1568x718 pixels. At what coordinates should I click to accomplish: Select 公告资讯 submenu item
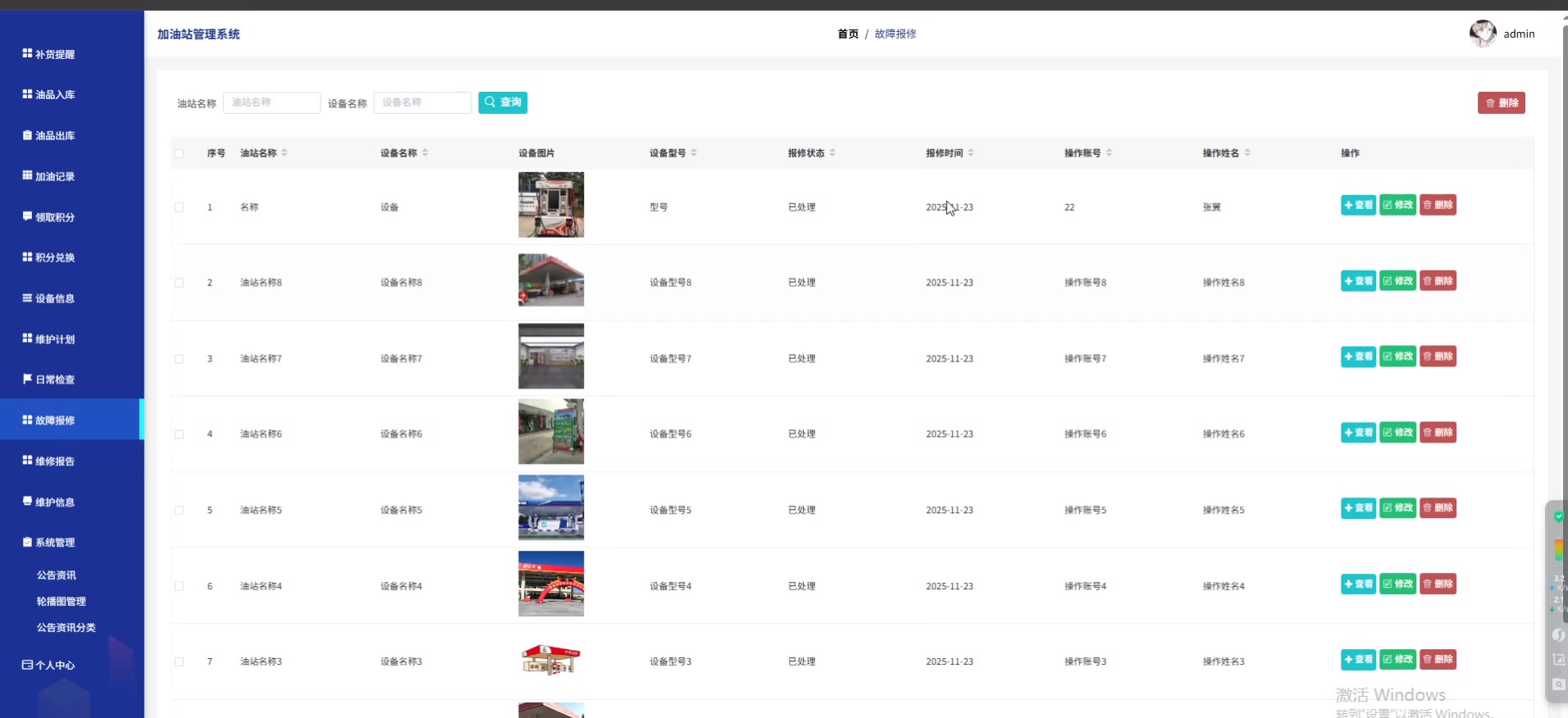[x=57, y=575]
